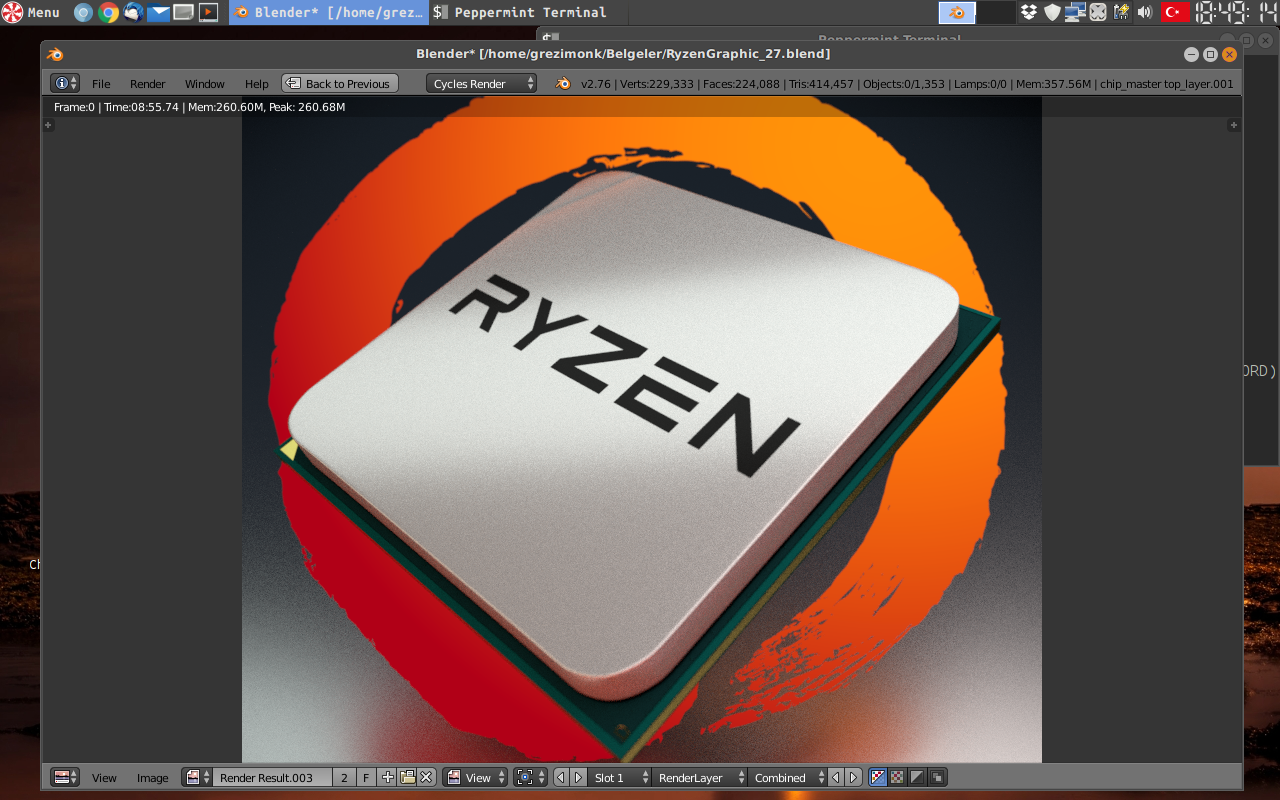Open the Help menu
The image size is (1280, 800).
257,84
